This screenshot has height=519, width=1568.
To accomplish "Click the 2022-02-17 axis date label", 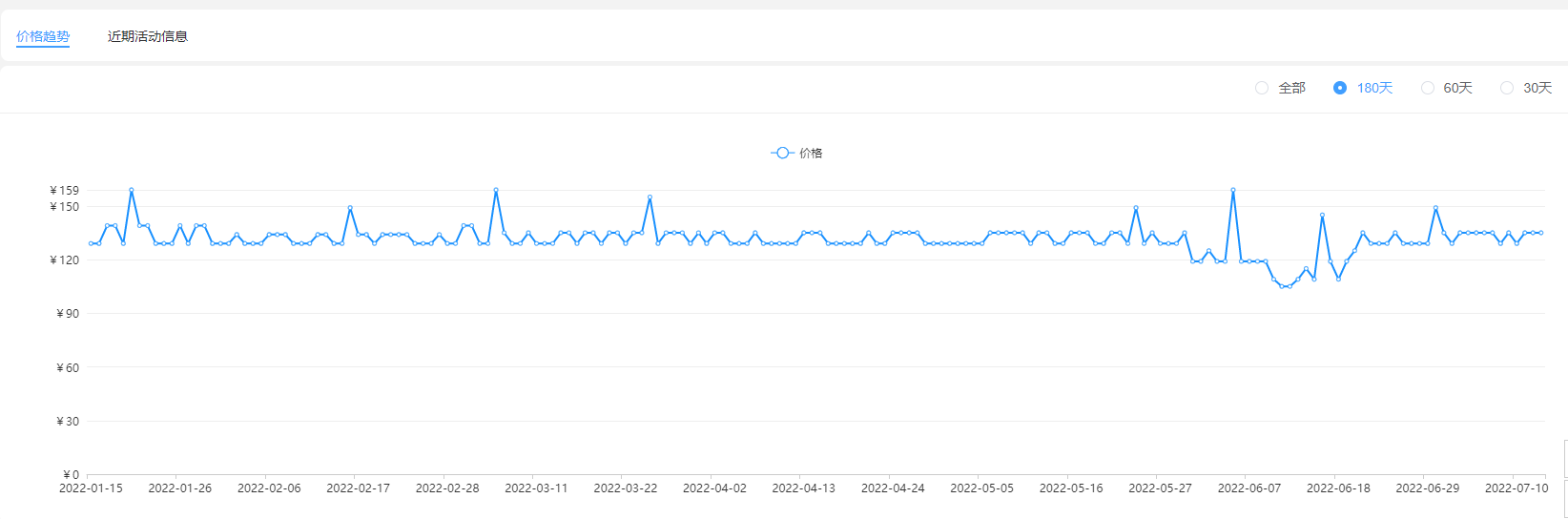I will point(358,488).
